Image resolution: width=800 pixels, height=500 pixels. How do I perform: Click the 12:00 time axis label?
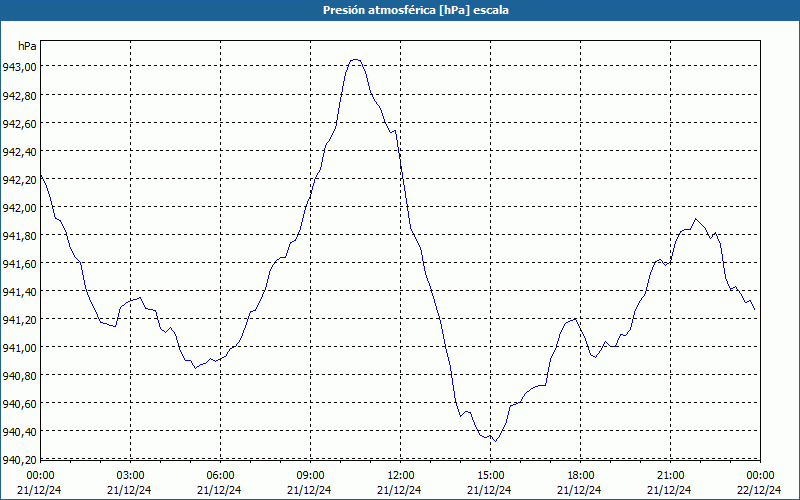coord(401,476)
